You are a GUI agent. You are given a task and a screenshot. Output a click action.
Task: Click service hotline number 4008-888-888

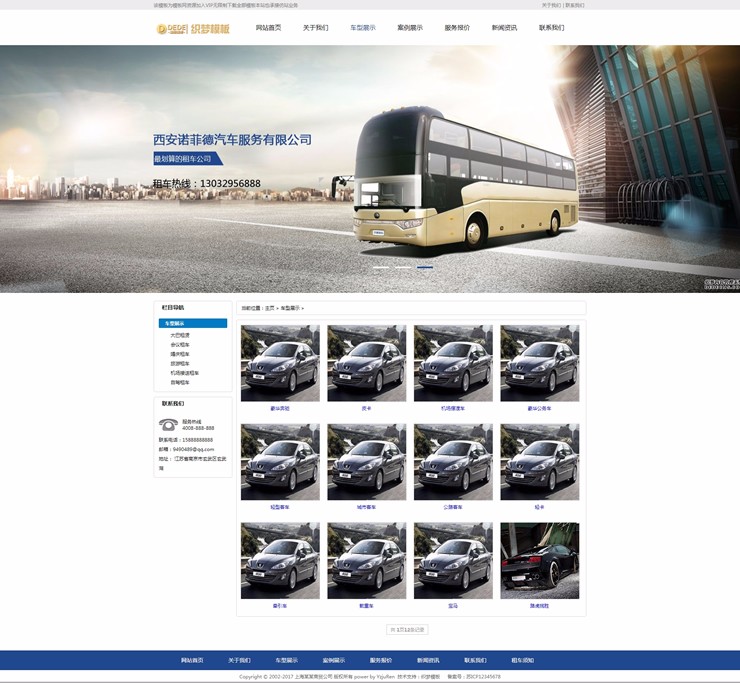(x=198, y=428)
